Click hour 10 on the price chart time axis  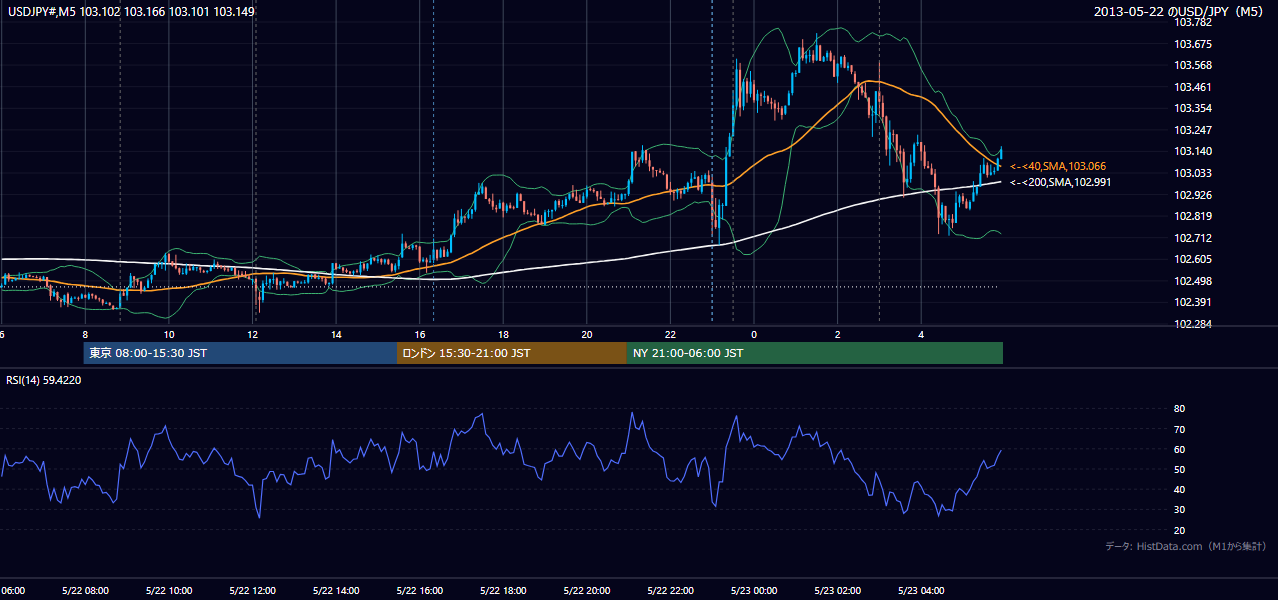[x=169, y=334]
